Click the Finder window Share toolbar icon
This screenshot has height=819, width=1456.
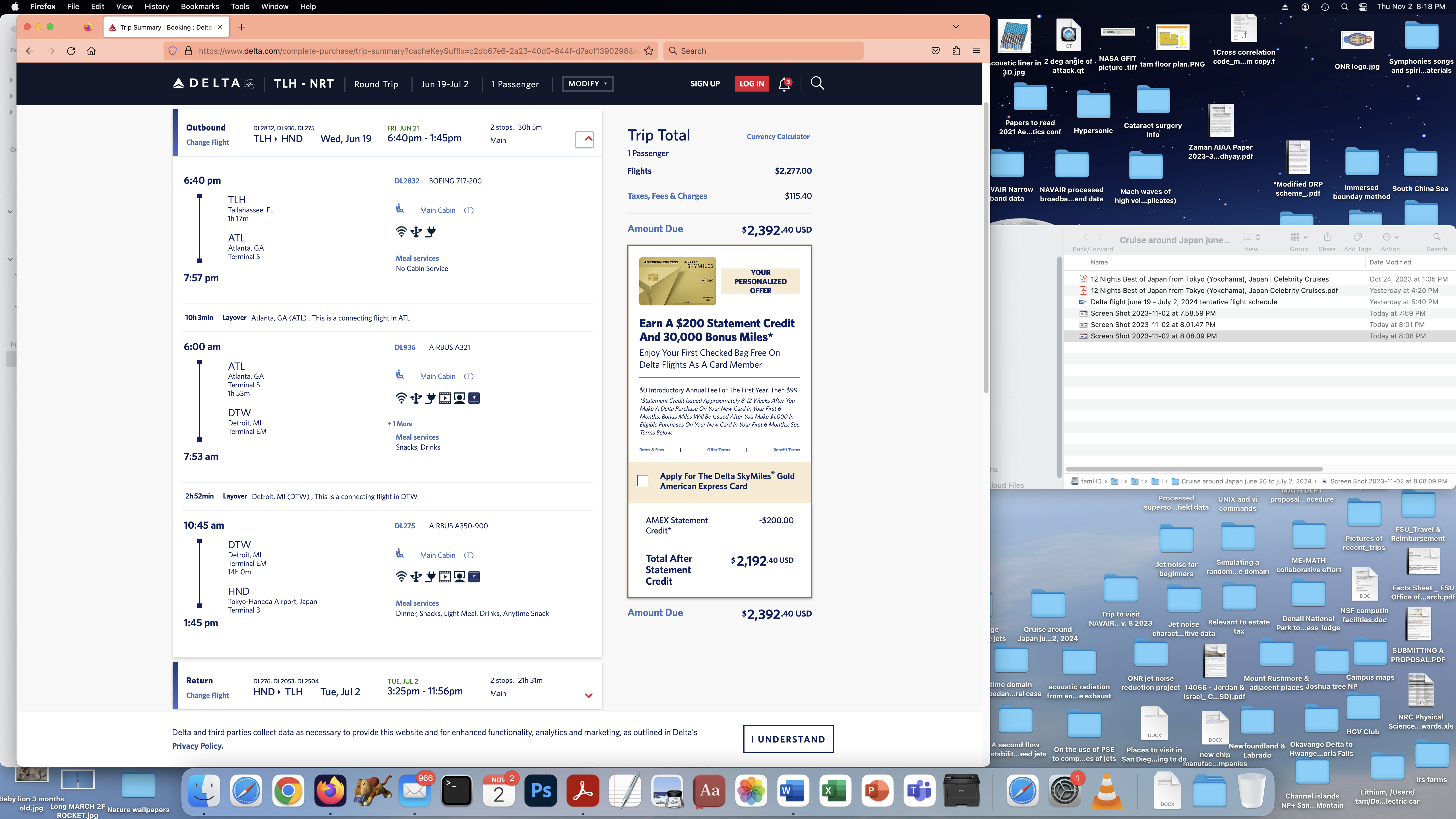click(x=1327, y=237)
